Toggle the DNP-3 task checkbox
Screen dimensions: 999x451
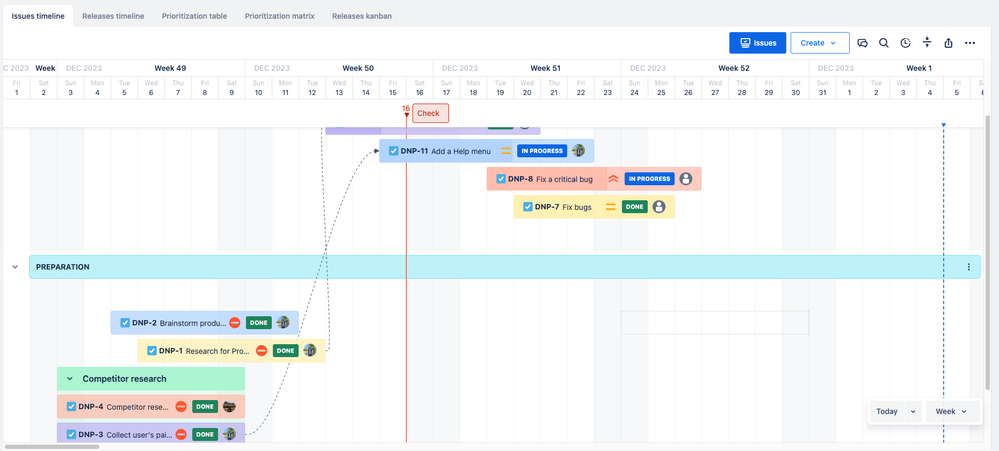[x=71, y=434]
